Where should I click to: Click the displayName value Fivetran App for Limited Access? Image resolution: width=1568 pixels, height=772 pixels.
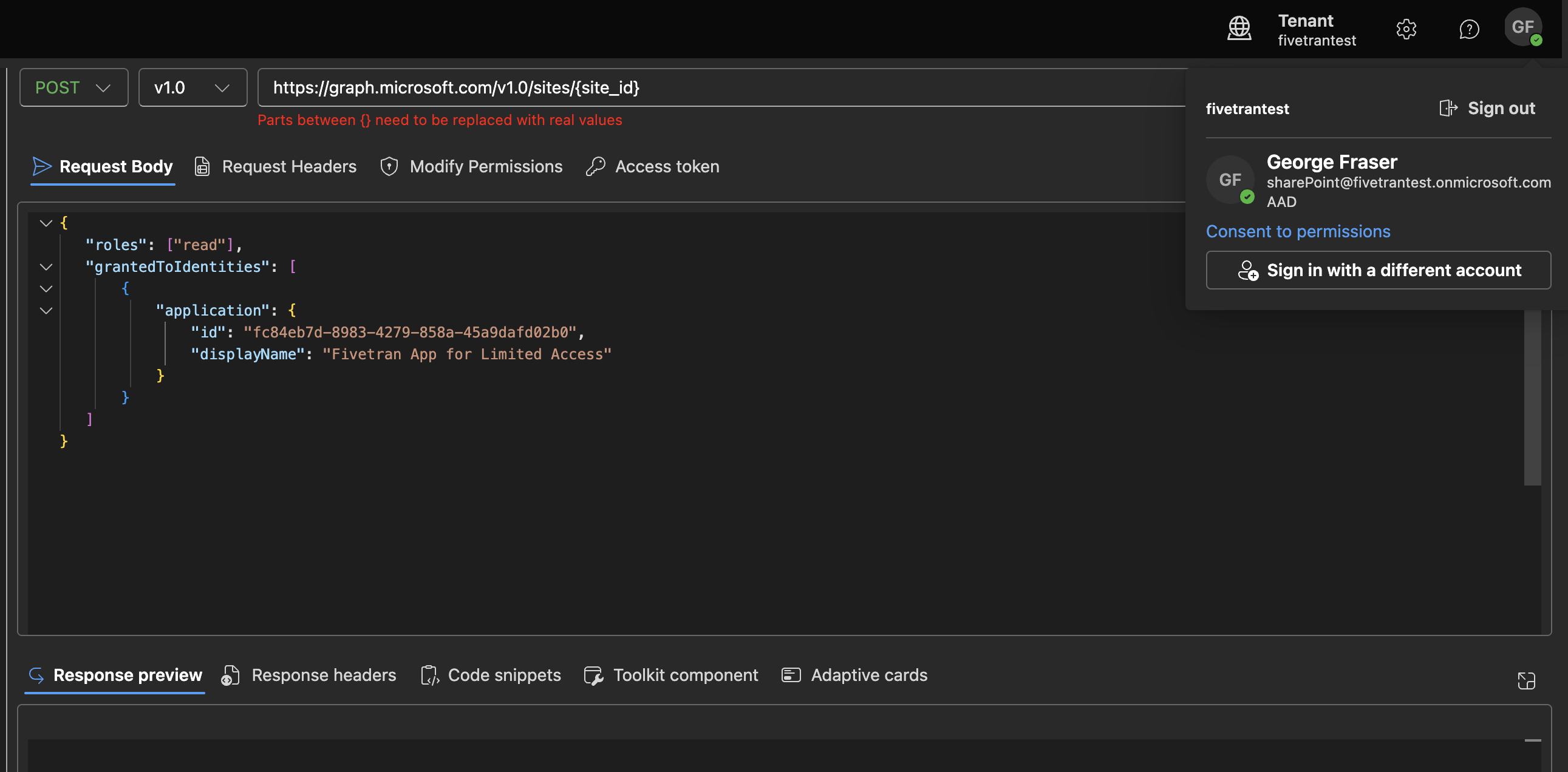[x=466, y=354]
